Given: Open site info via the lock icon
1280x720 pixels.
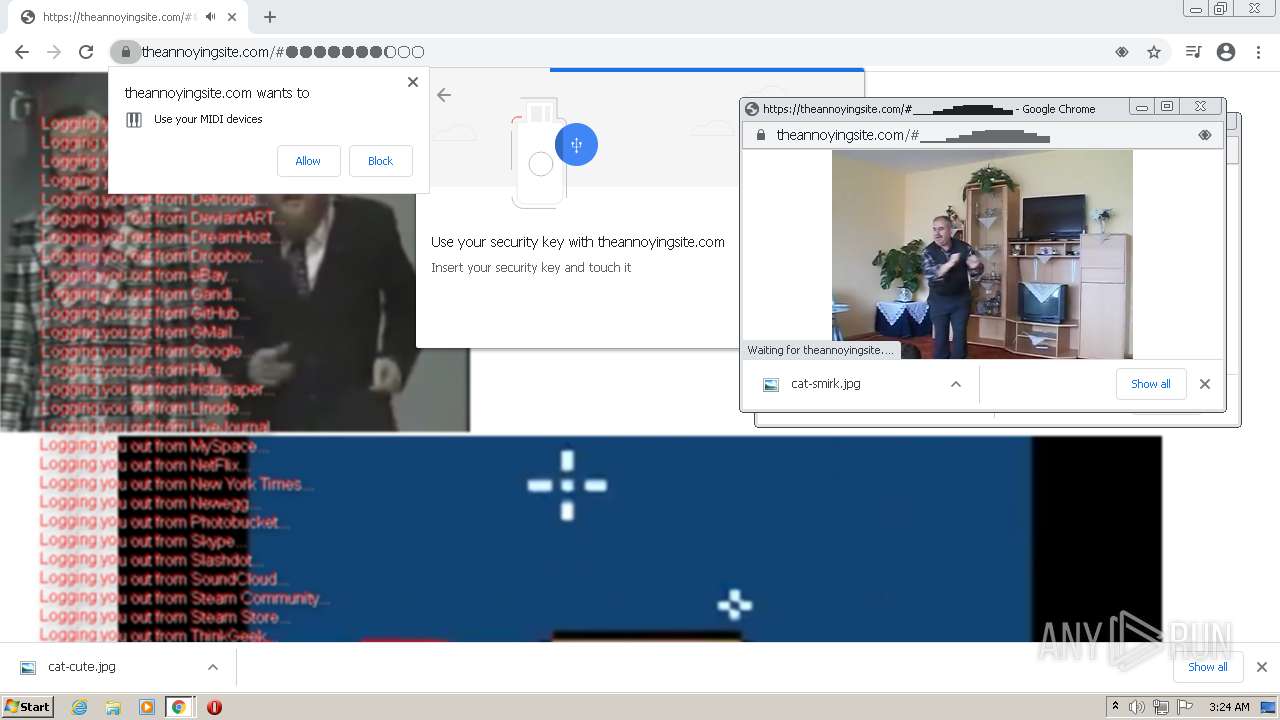Looking at the screenshot, I should 125,52.
